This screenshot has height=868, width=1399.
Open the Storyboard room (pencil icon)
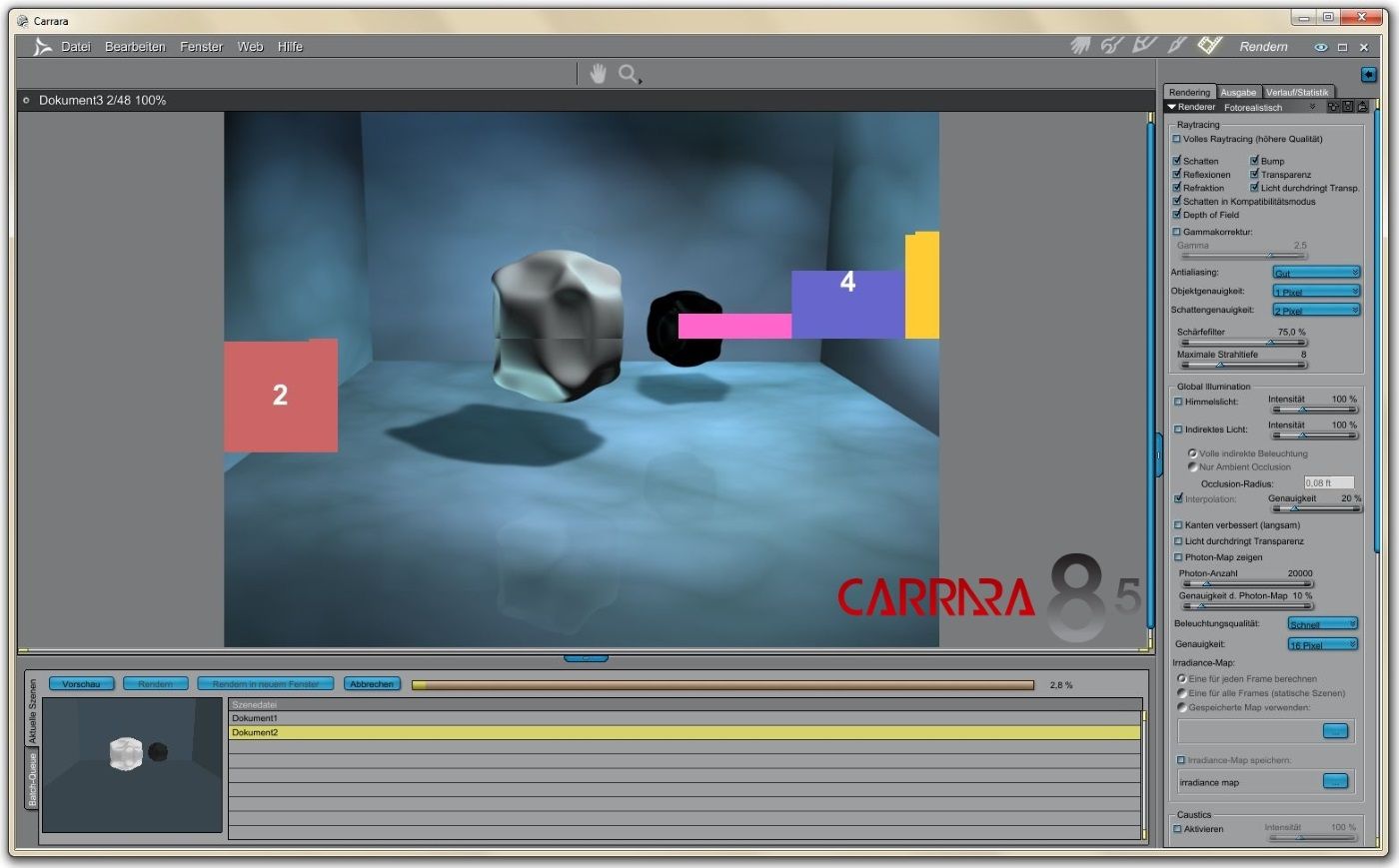[1144, 46]
